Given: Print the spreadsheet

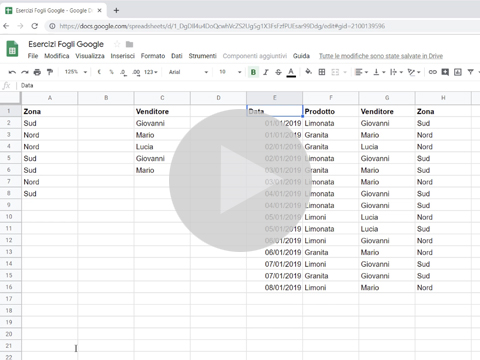Looking at the screenshot, I should pyautogui.click(x=37, y=72).
